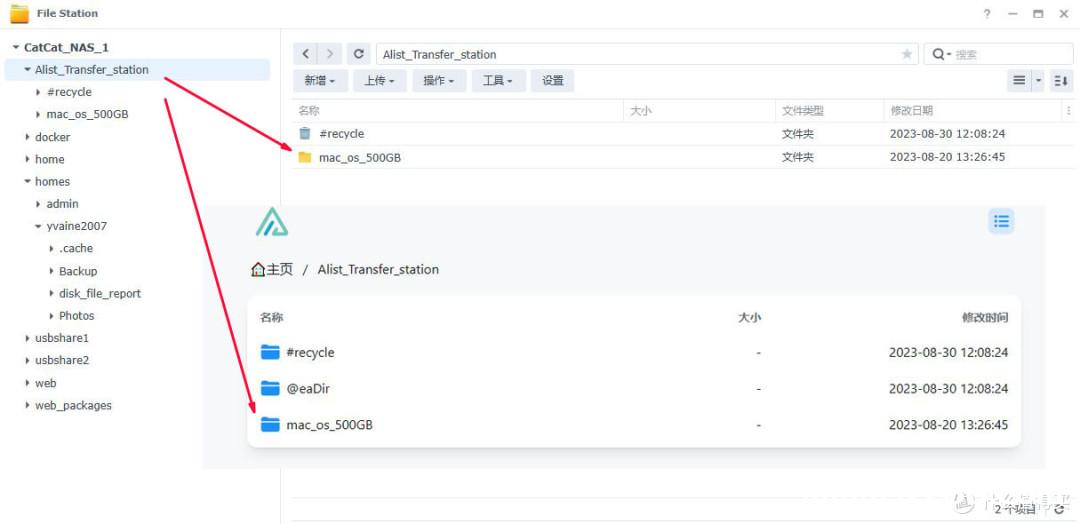The image size is (1080, 524).
Task: Click the help question mark icon
Action: point(987,14)
